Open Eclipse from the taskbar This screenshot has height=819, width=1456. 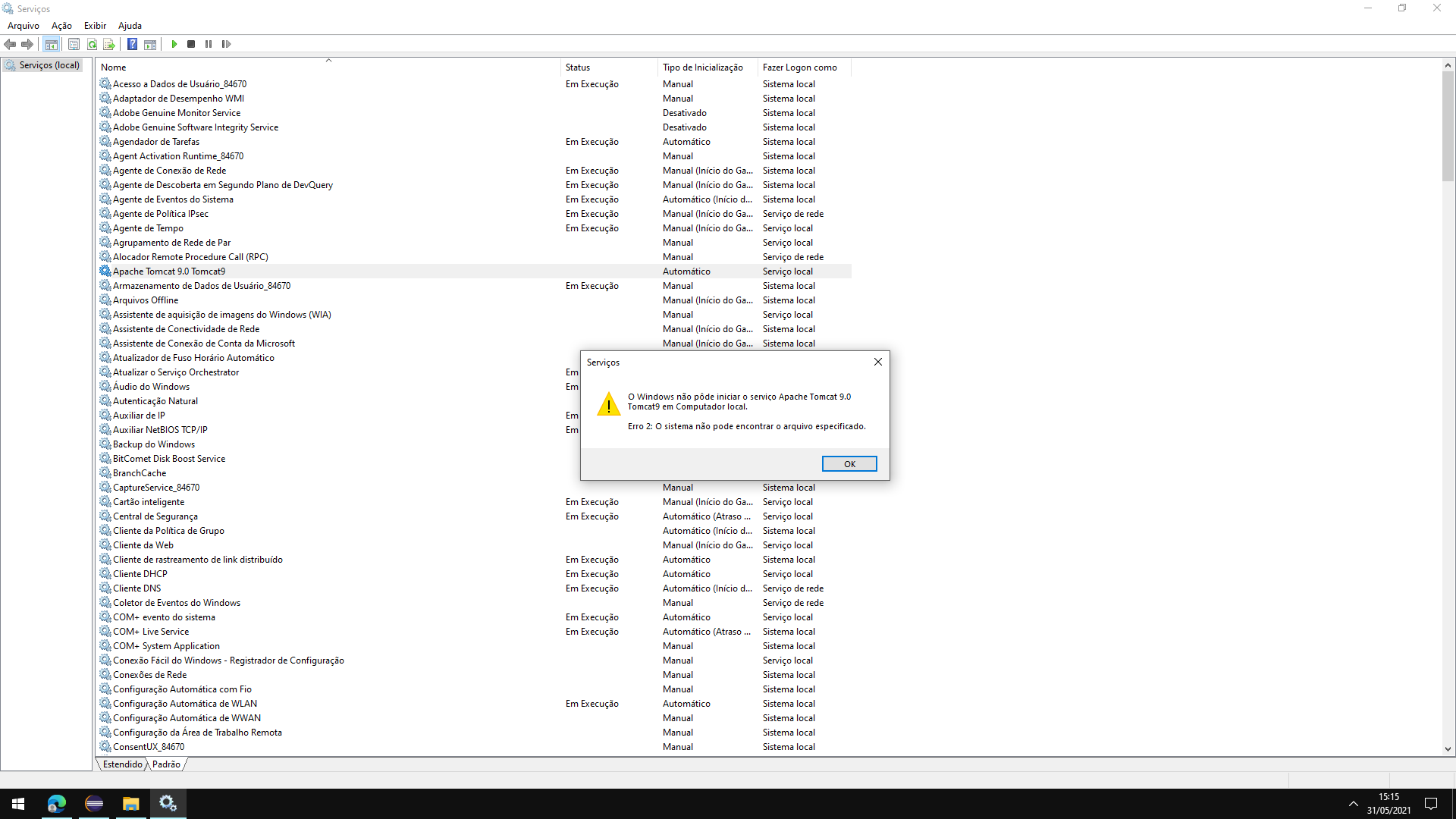94,804
